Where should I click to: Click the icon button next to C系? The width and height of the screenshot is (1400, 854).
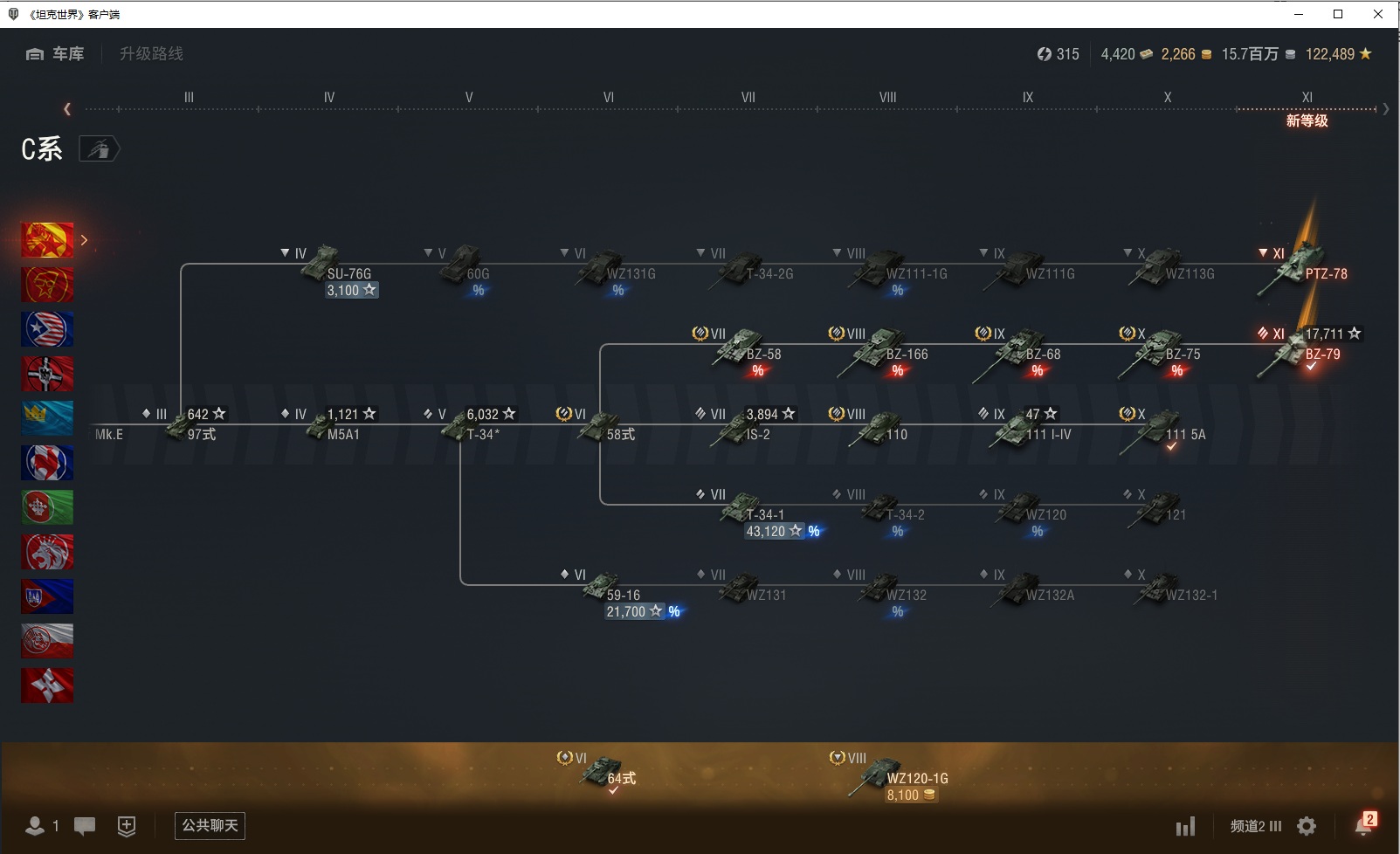coord(100,149)
